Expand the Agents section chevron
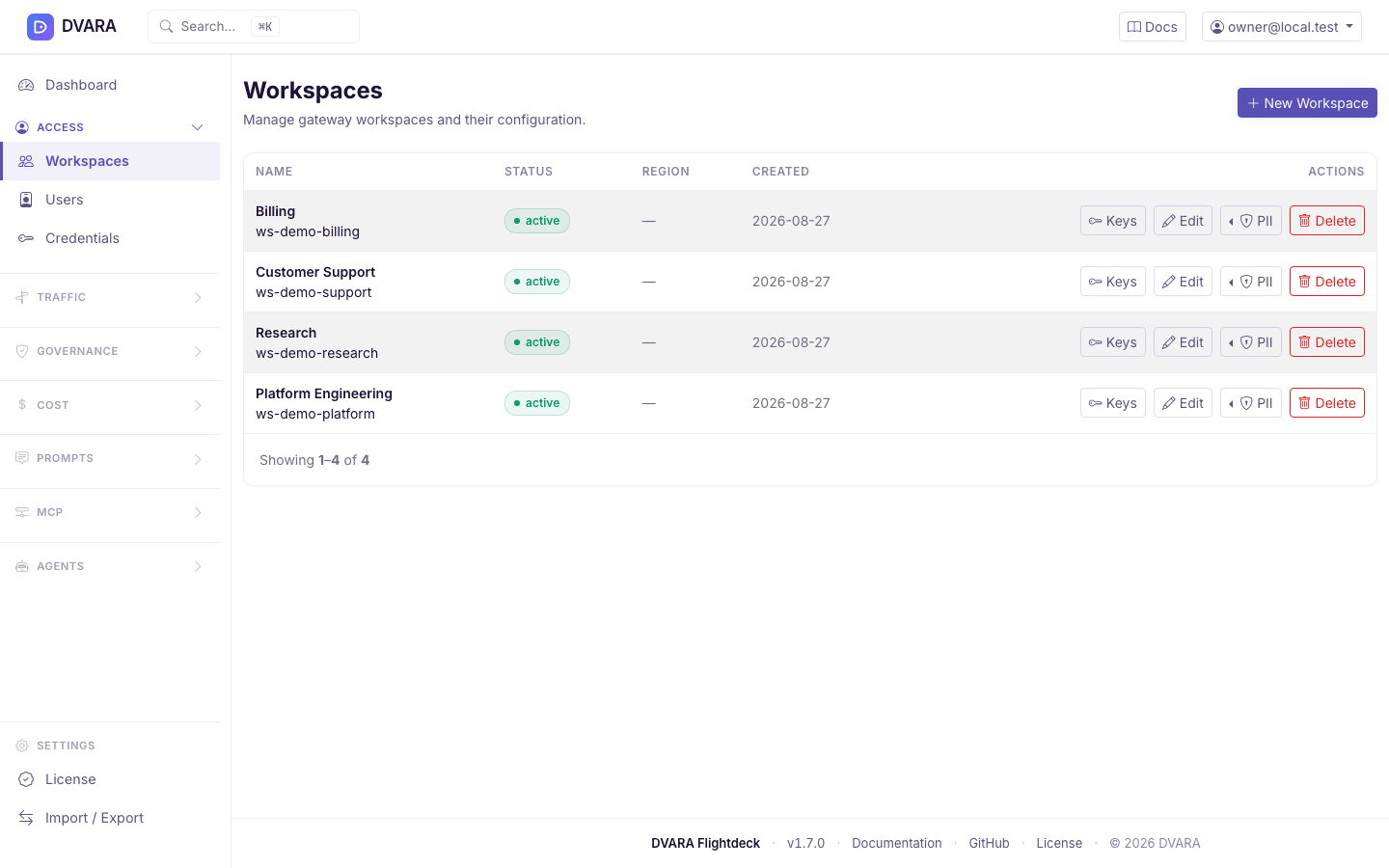 click(x=198, y=566)
